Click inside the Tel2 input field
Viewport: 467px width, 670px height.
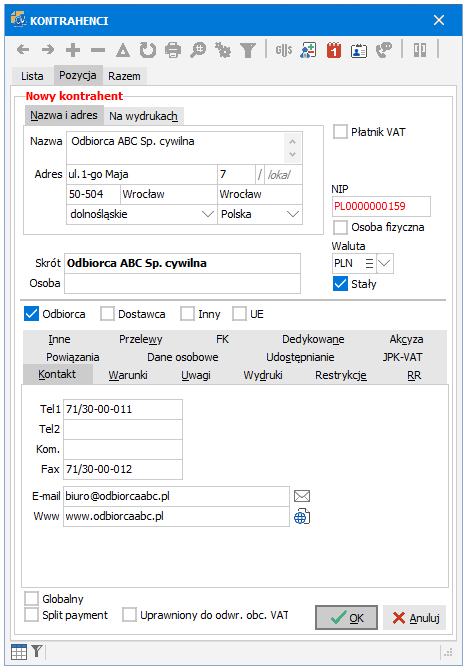click(123, 429)
